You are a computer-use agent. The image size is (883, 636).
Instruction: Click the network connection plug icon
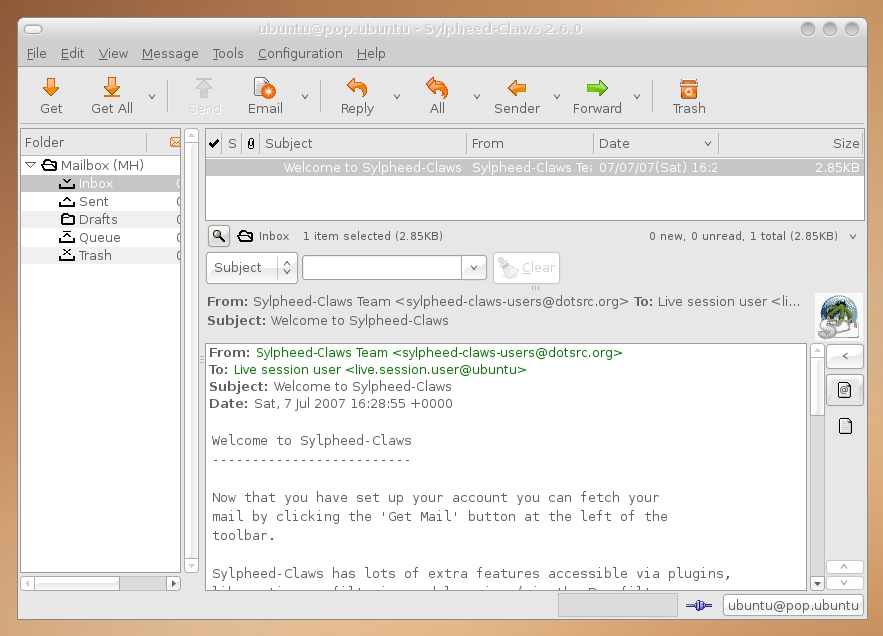699,606
